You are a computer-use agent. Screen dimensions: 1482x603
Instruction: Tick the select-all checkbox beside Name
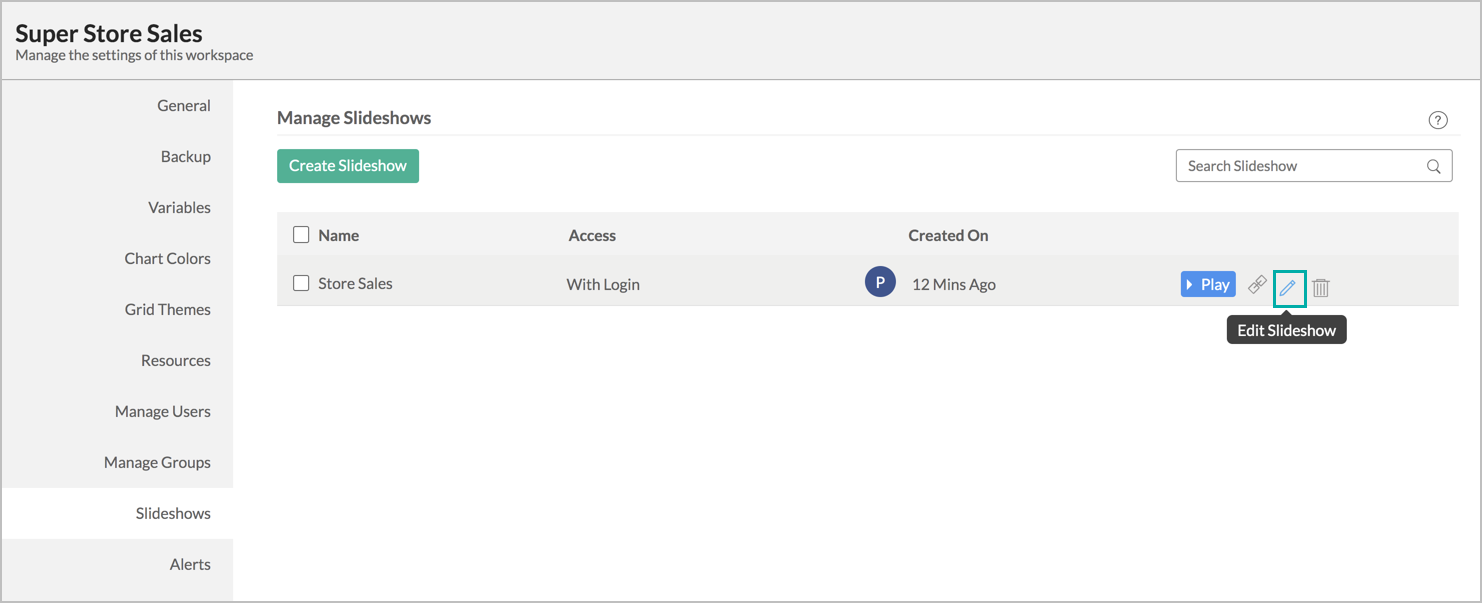click(x=301, y=235)
